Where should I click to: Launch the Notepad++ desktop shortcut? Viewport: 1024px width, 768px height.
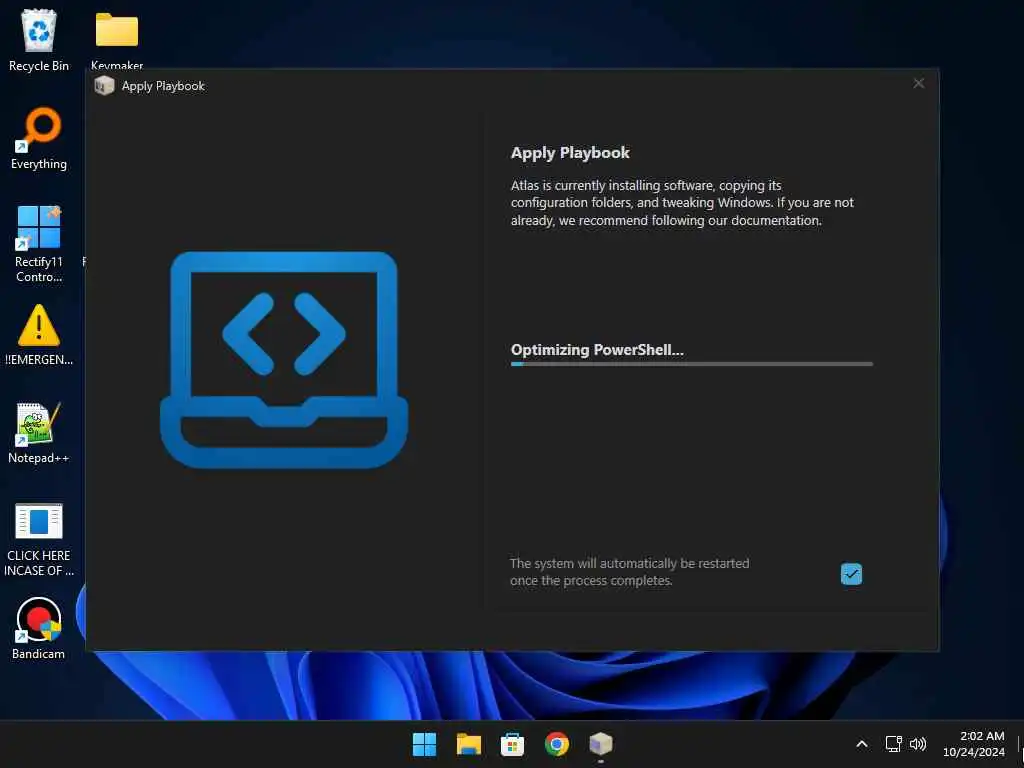click(x=39, y=432)
